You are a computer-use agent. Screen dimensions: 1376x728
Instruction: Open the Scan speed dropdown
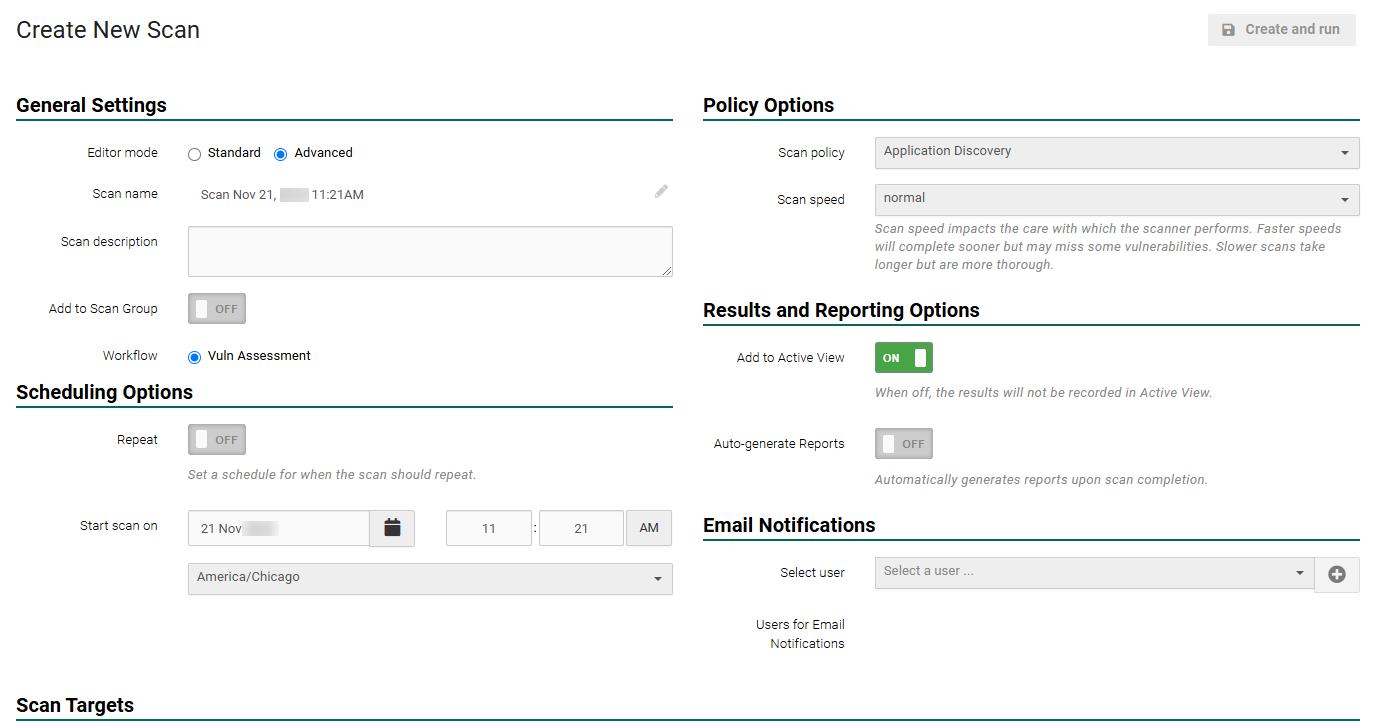(1117, 200)
